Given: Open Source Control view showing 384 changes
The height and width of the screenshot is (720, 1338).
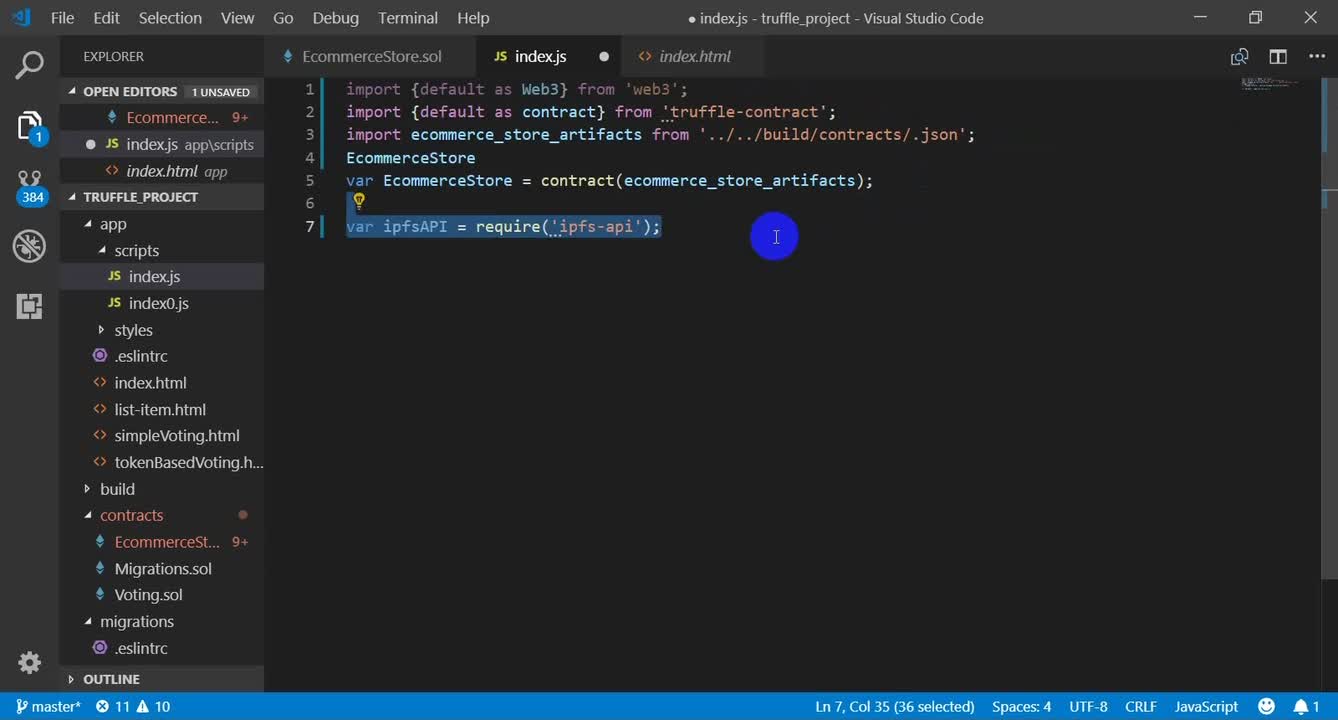Looking at the screenshot, I should (x=29, y=187).
